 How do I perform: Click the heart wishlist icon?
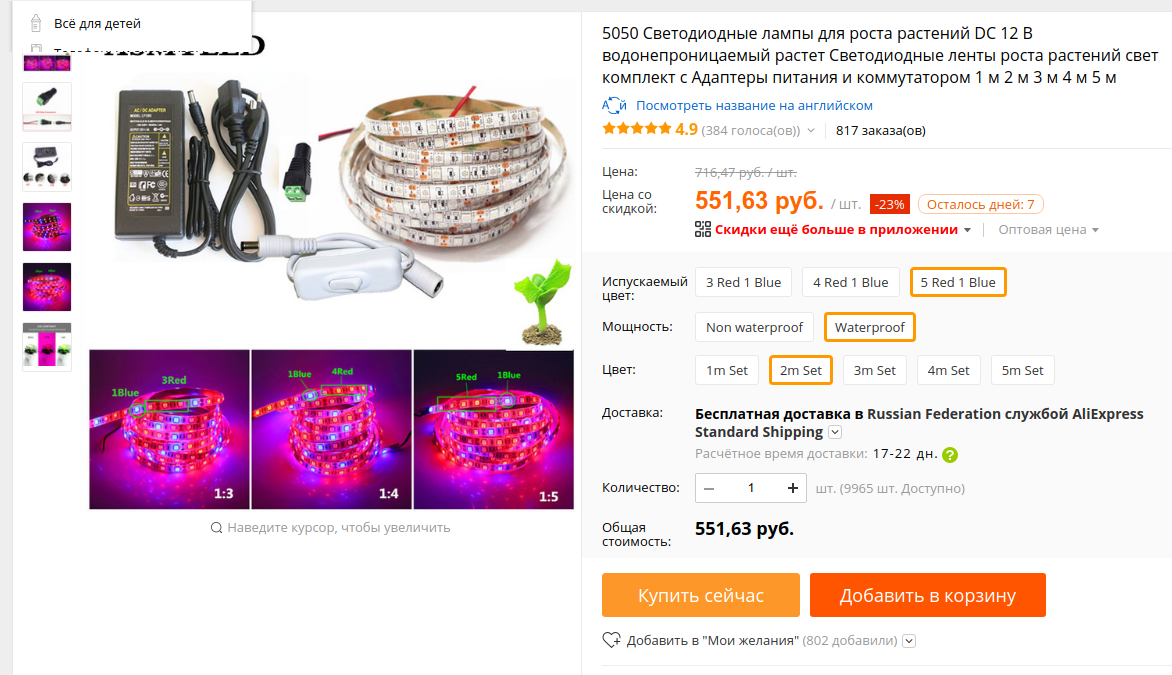coord(611,640)
